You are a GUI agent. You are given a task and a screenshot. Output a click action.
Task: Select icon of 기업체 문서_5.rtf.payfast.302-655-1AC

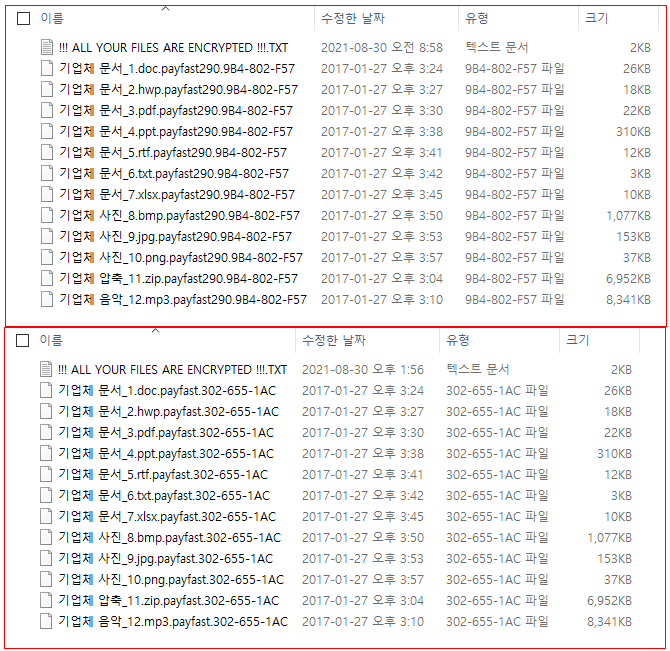[x=46, y=474]
